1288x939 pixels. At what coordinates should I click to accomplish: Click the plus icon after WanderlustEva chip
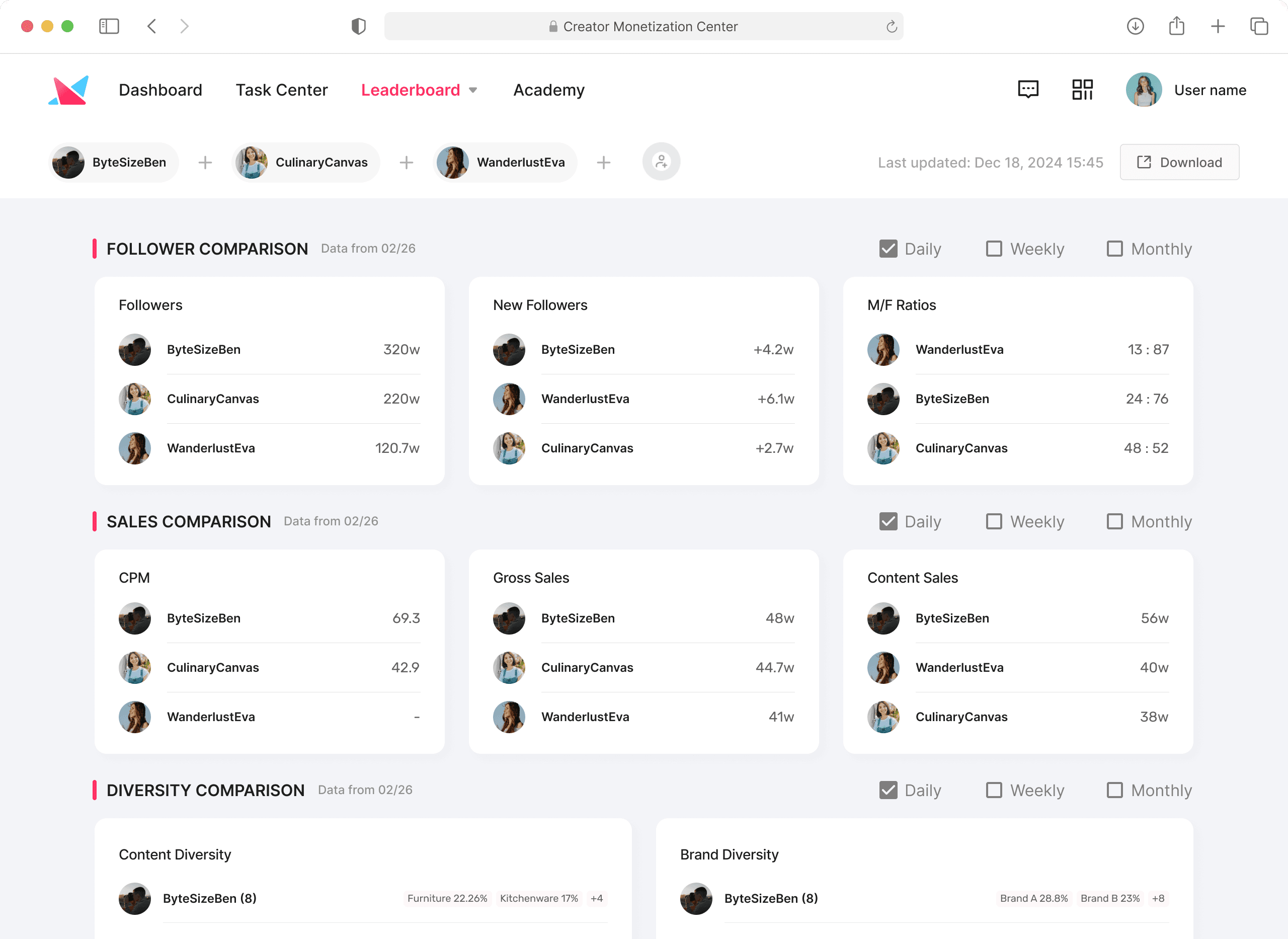pos(604,163)
